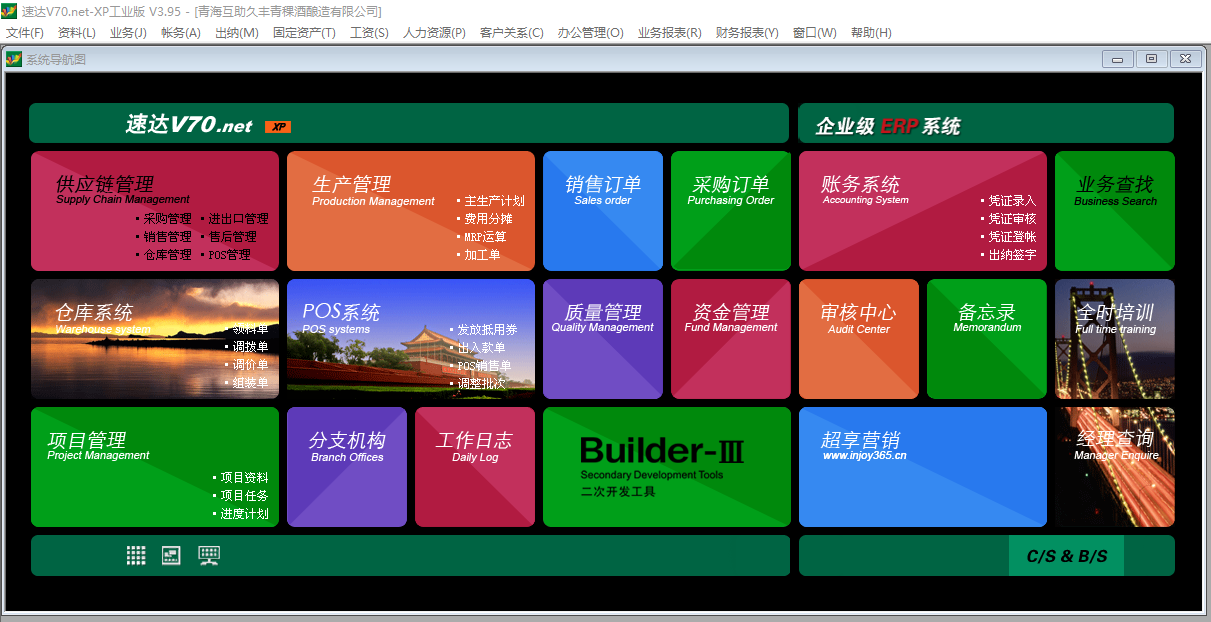
Task: Open the 质量管理 Quality Management tile
Action: pos(603,339)
